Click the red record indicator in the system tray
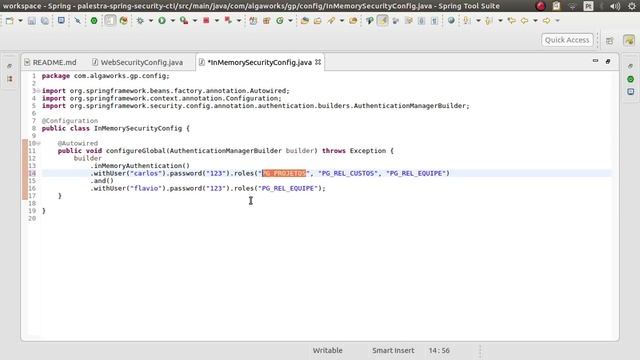Viewport: 640px width, 360px height. point(541,6)
